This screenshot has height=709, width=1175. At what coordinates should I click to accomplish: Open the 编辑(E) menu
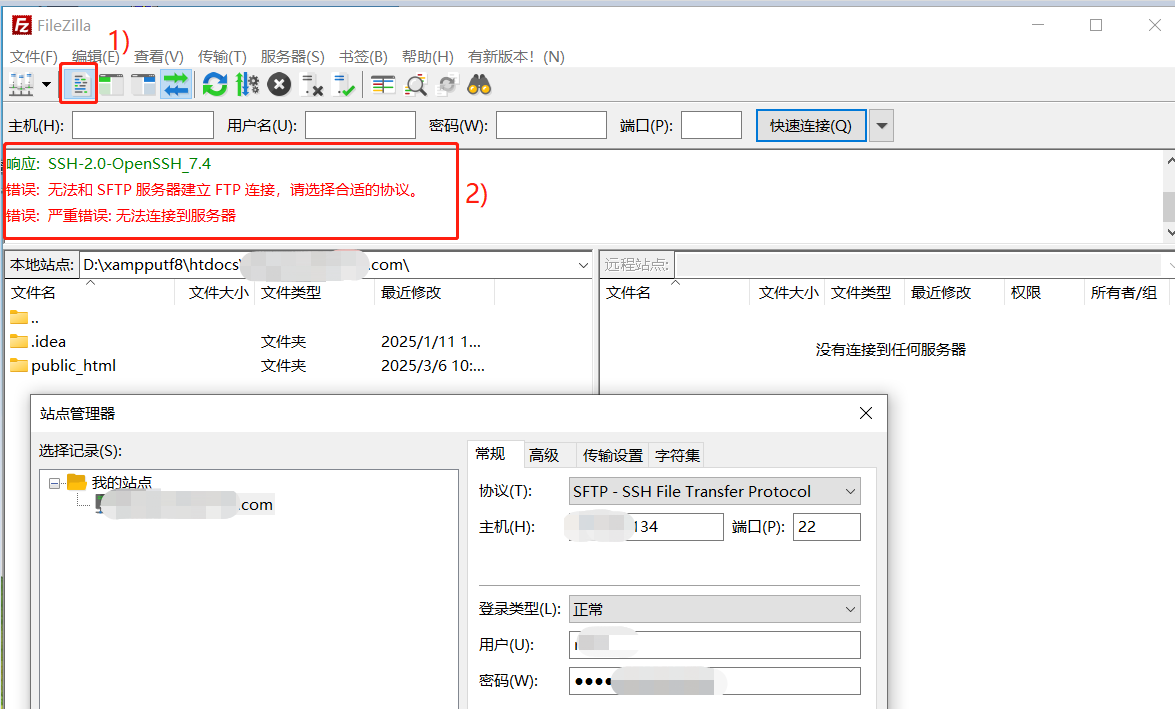coord(95,57)
